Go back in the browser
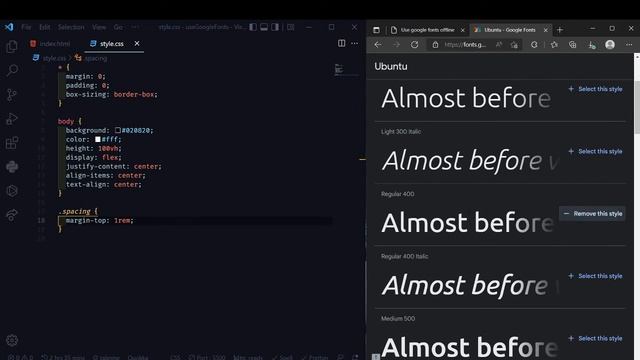The height and width of the screenshot is (360, 640). point(378,45)
